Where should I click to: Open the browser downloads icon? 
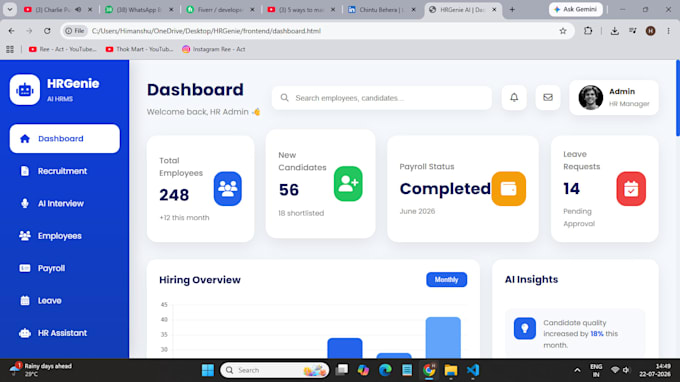(615, 31)
